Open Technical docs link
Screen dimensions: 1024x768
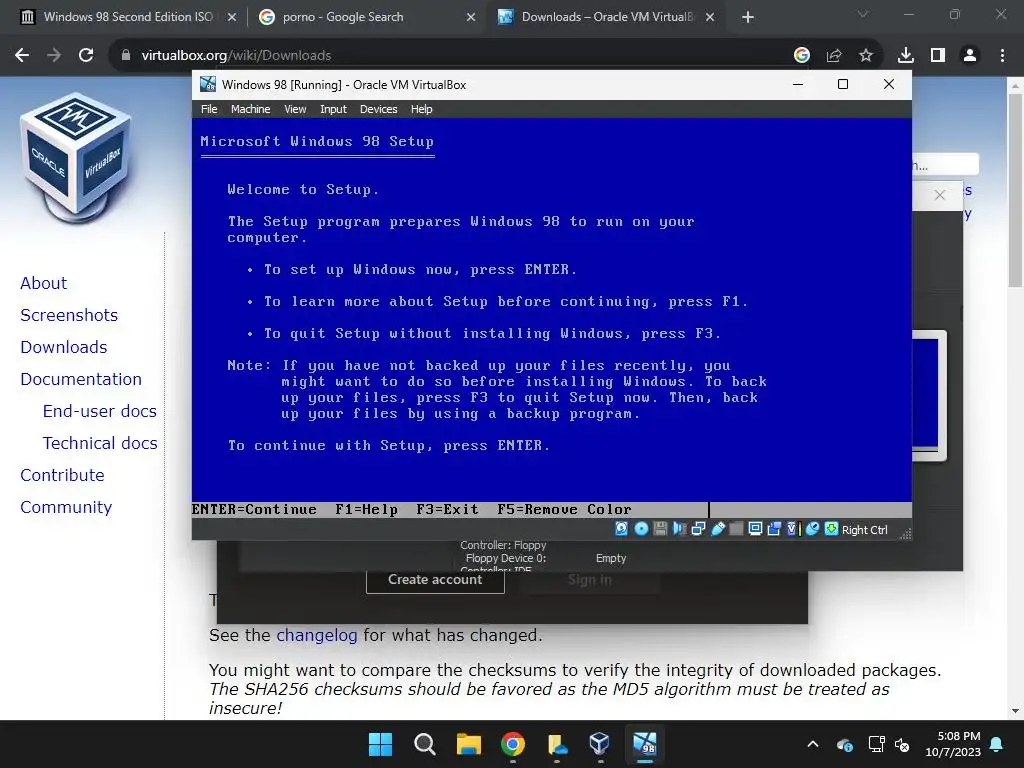coord(100,443)
